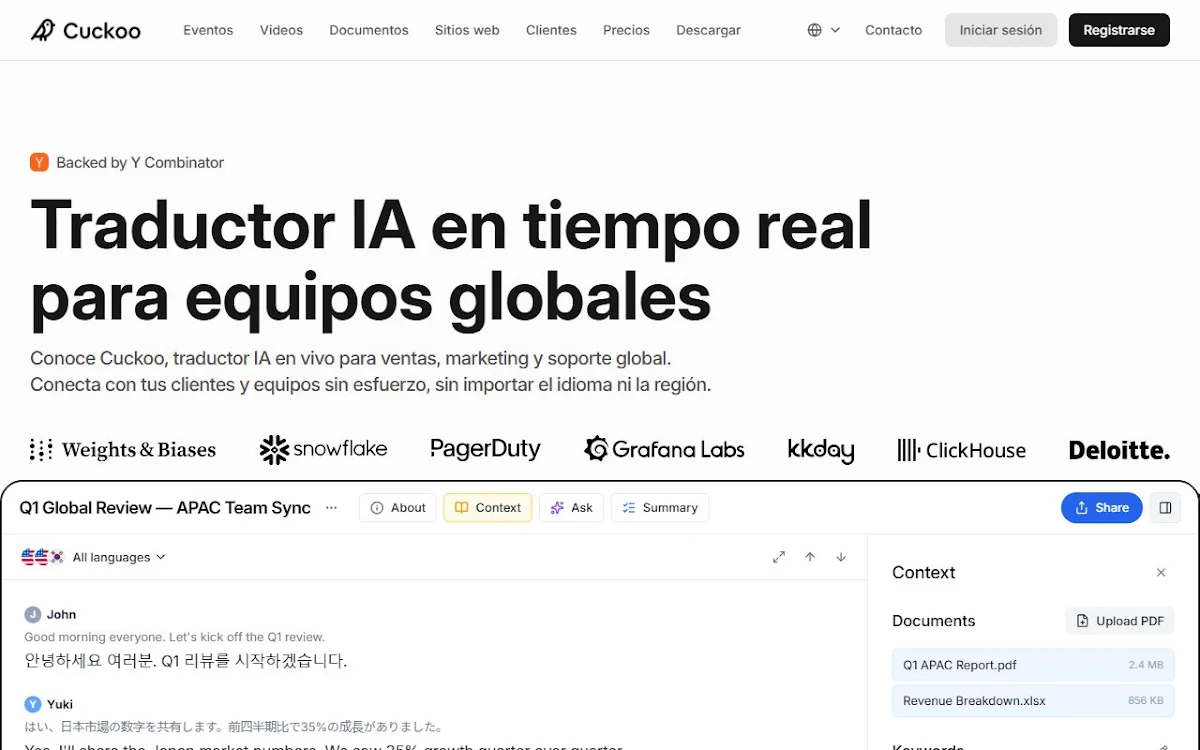This screenshot has width=1200, height=750.
Task: Click the Documents section heading
Action: coord(933,621)
